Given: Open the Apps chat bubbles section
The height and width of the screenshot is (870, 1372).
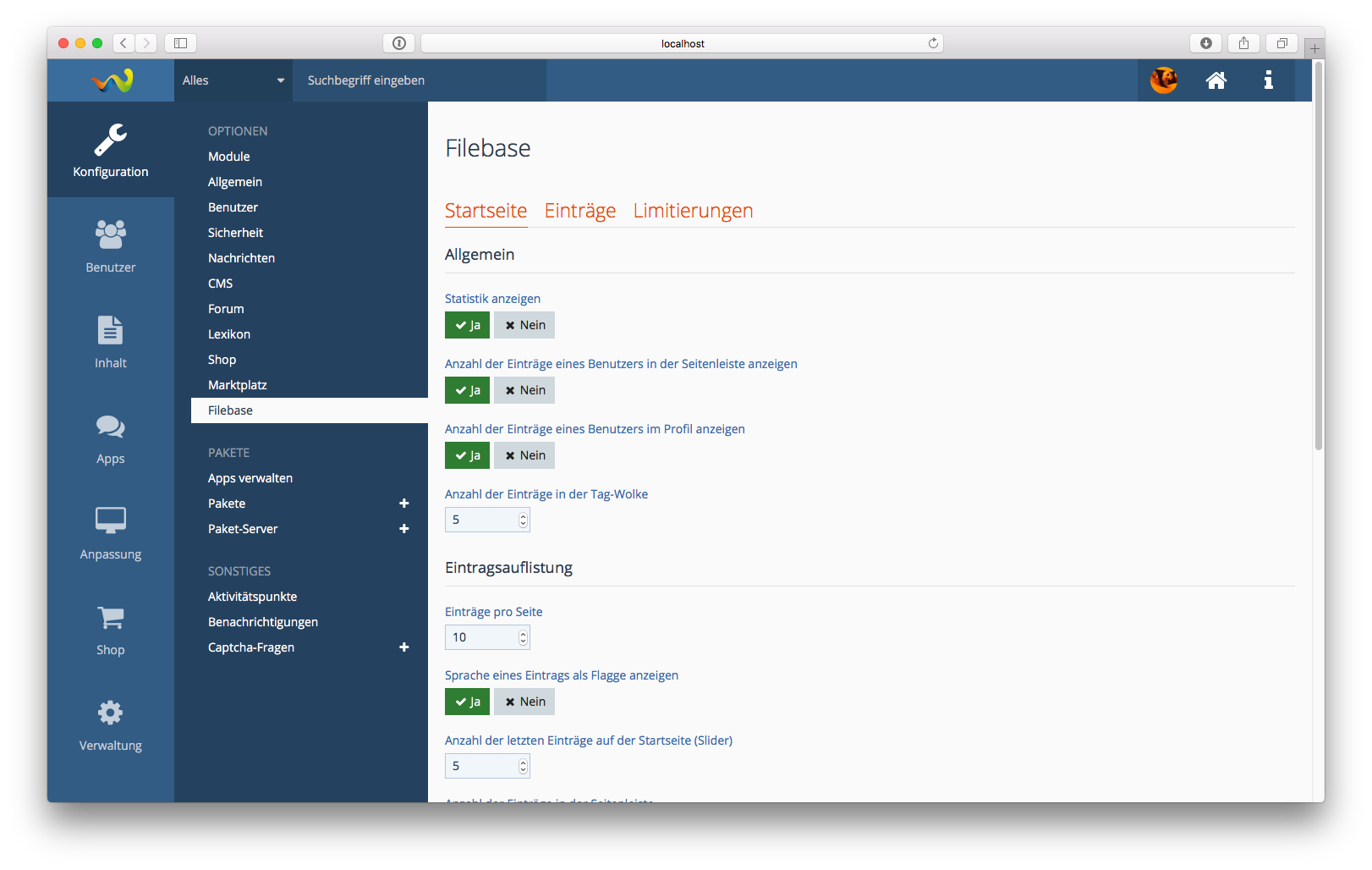Looking at the screenshot, I should (110, 438).
